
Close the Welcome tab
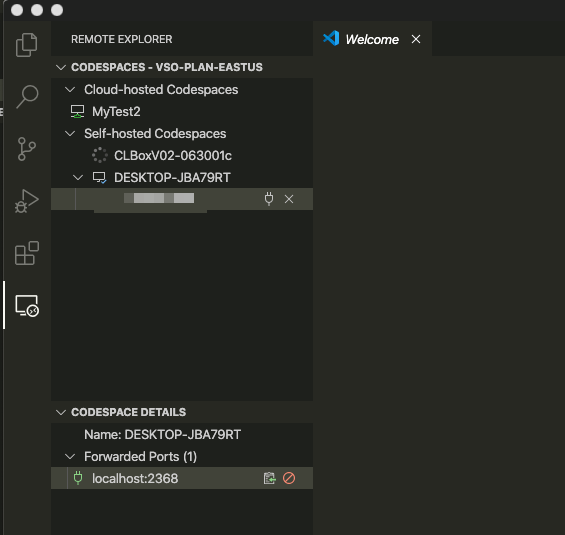416,39
